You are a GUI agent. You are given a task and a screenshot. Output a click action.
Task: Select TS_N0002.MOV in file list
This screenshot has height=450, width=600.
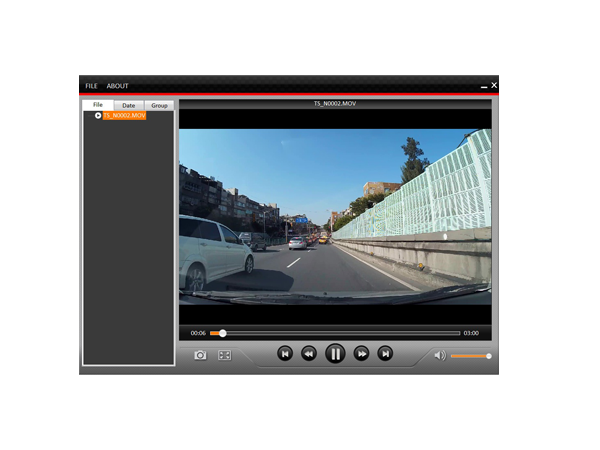[x=124, y=116]
